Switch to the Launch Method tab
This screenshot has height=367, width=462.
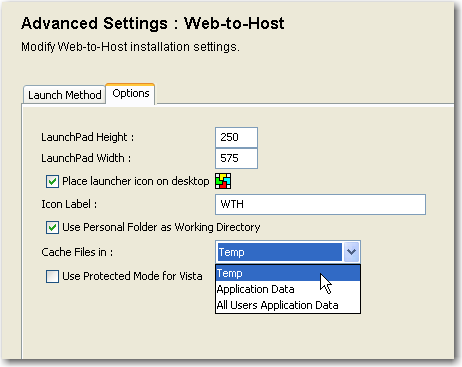[x=65, y=95]
